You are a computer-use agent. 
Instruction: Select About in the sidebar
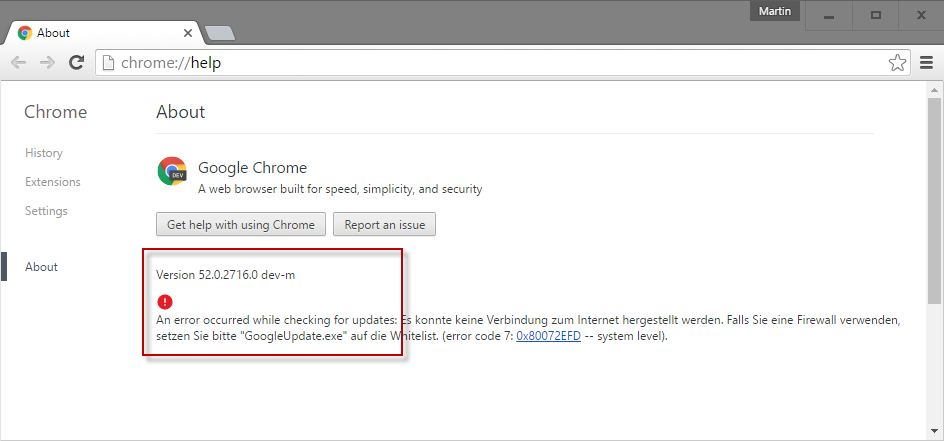click(41, 267)
